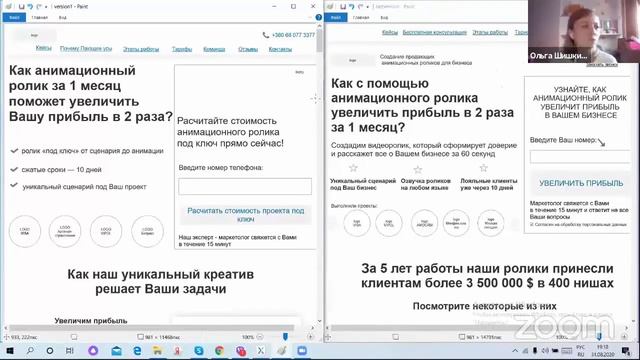Click zoom slider handle in right Paint status bar

tap(599, 337)
